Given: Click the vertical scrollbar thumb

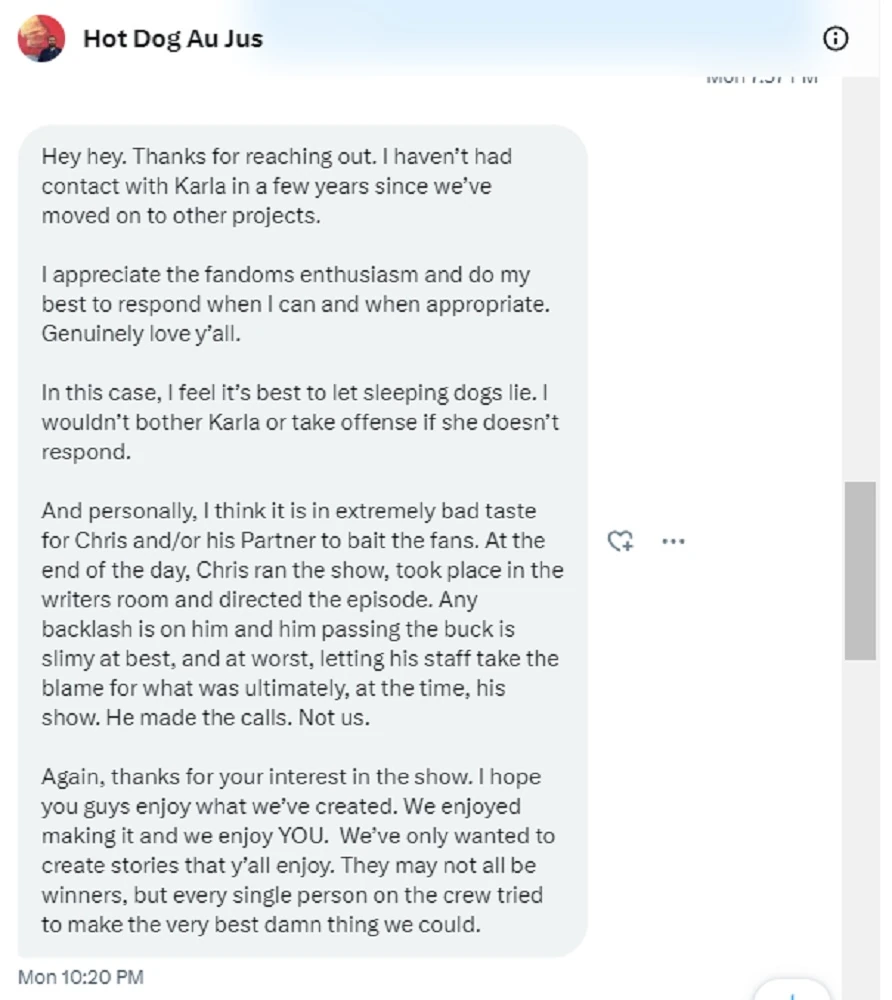Looking at the screenshot, I should 859,570.
